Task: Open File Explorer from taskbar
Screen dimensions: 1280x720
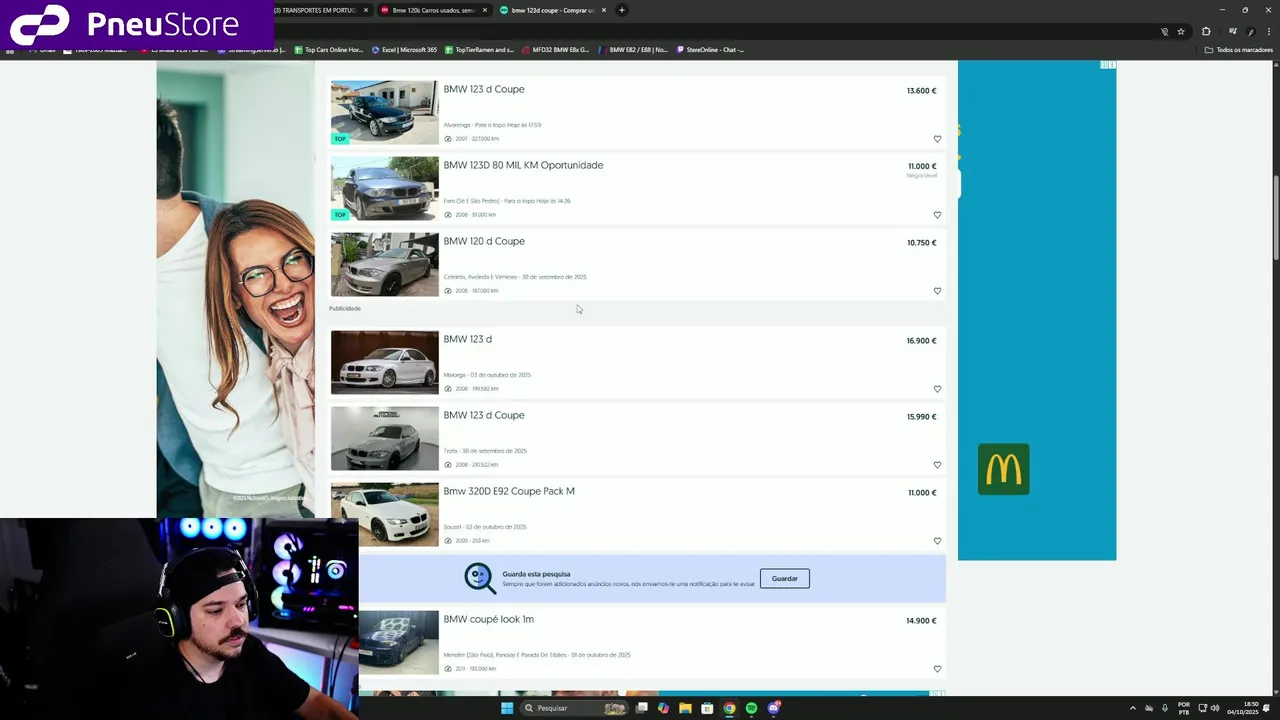Action: [685, 708]
